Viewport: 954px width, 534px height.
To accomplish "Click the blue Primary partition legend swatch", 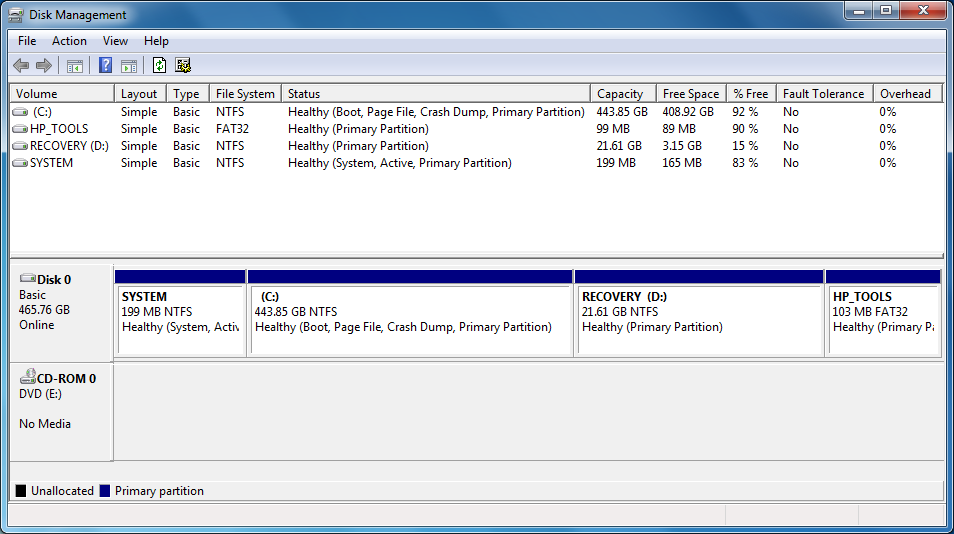I will [x=105, y=491].
